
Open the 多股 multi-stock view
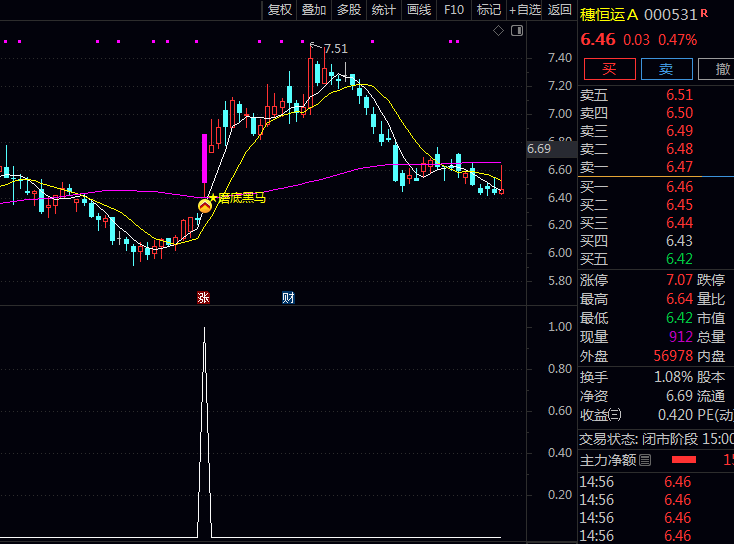point(348,10)
